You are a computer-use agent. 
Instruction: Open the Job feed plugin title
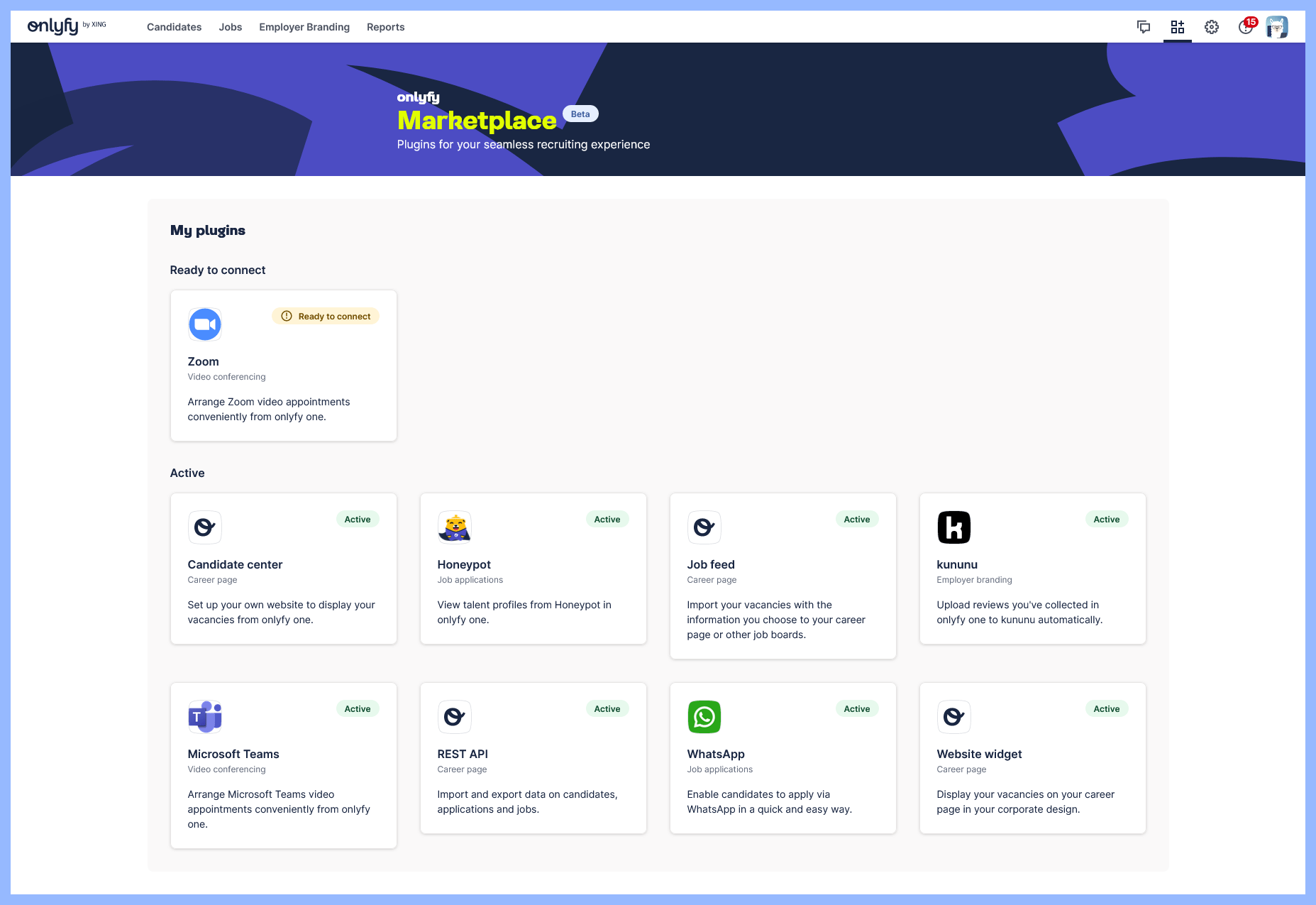[710, 564]
